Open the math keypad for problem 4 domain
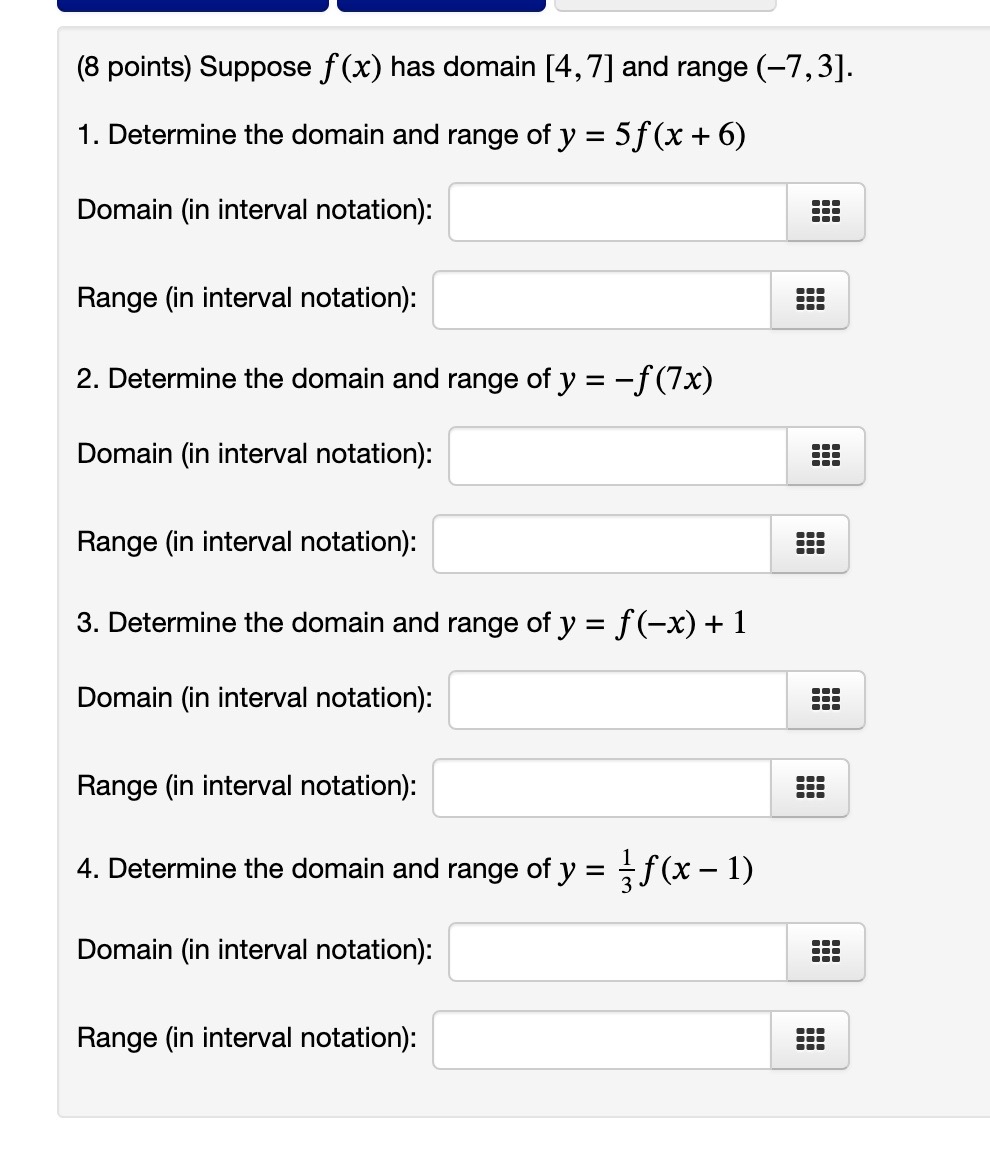The width and height of the screenshot is (990, 1153). click(x=825, y=952)
